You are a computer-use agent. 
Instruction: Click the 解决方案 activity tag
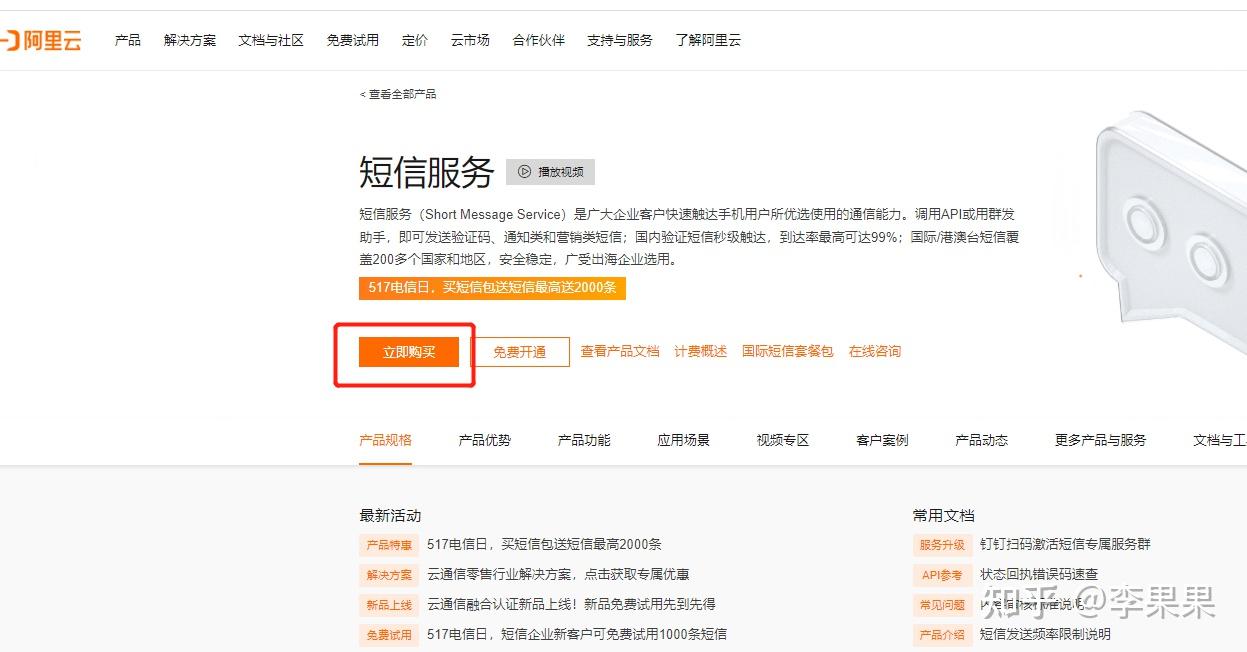point(389,575)
